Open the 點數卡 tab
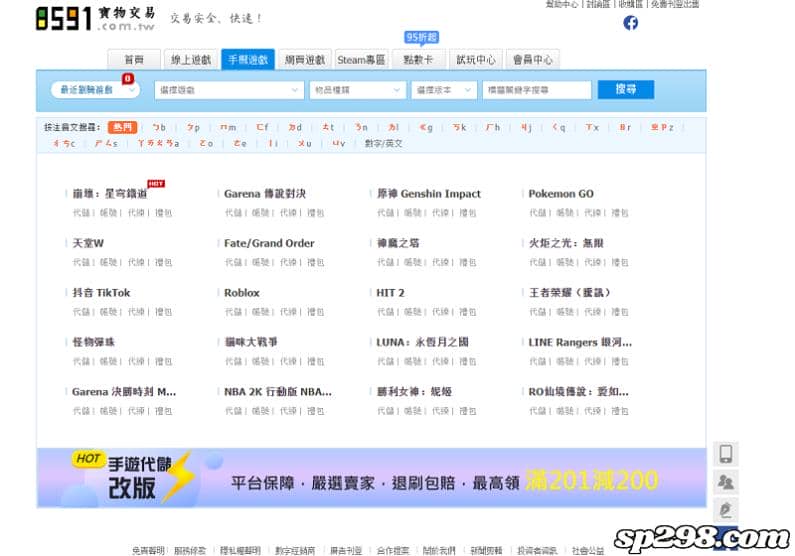The height and width of the screenshot is (556, 795). 418,59
